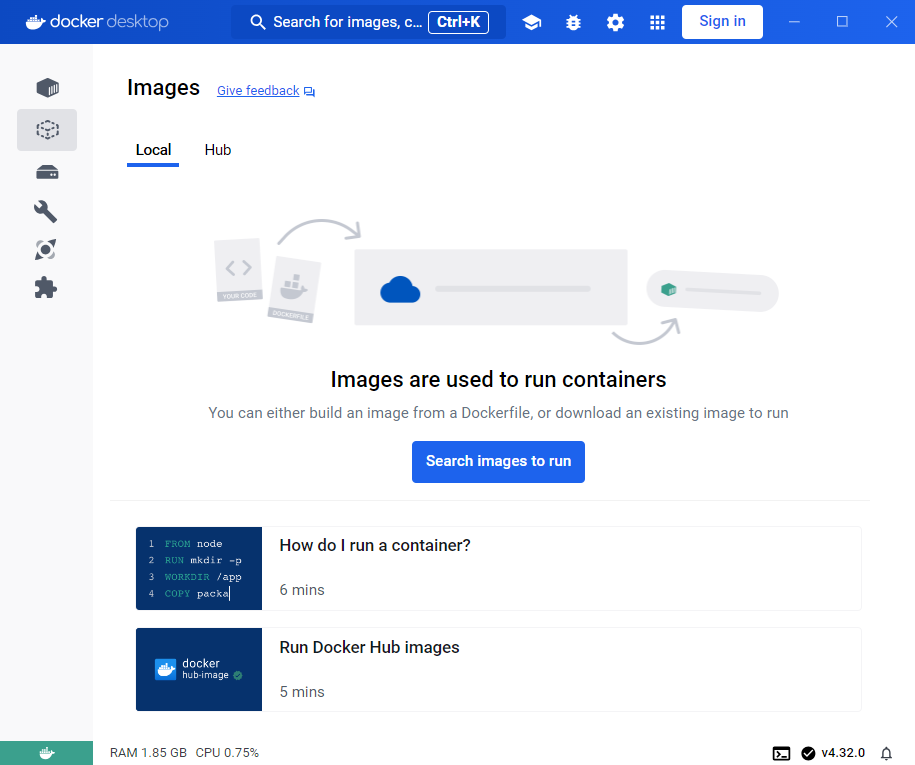Open Docker Scout from the sidebar
This screenshot has height=765, width=915.
coord(46,249)
